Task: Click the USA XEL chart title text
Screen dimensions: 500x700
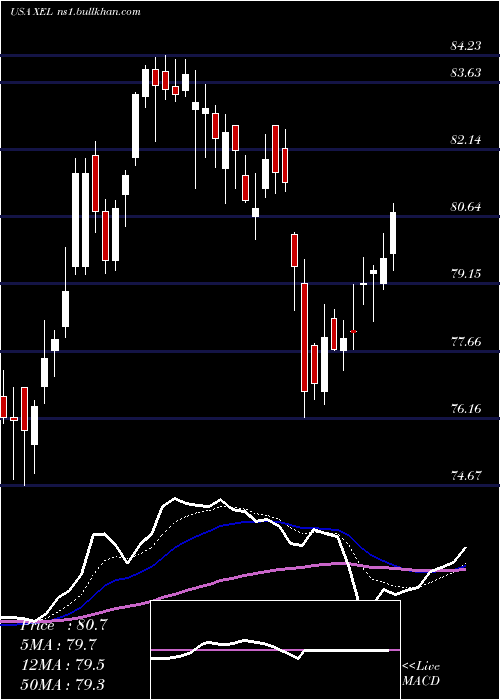Action: pos(75,12)
